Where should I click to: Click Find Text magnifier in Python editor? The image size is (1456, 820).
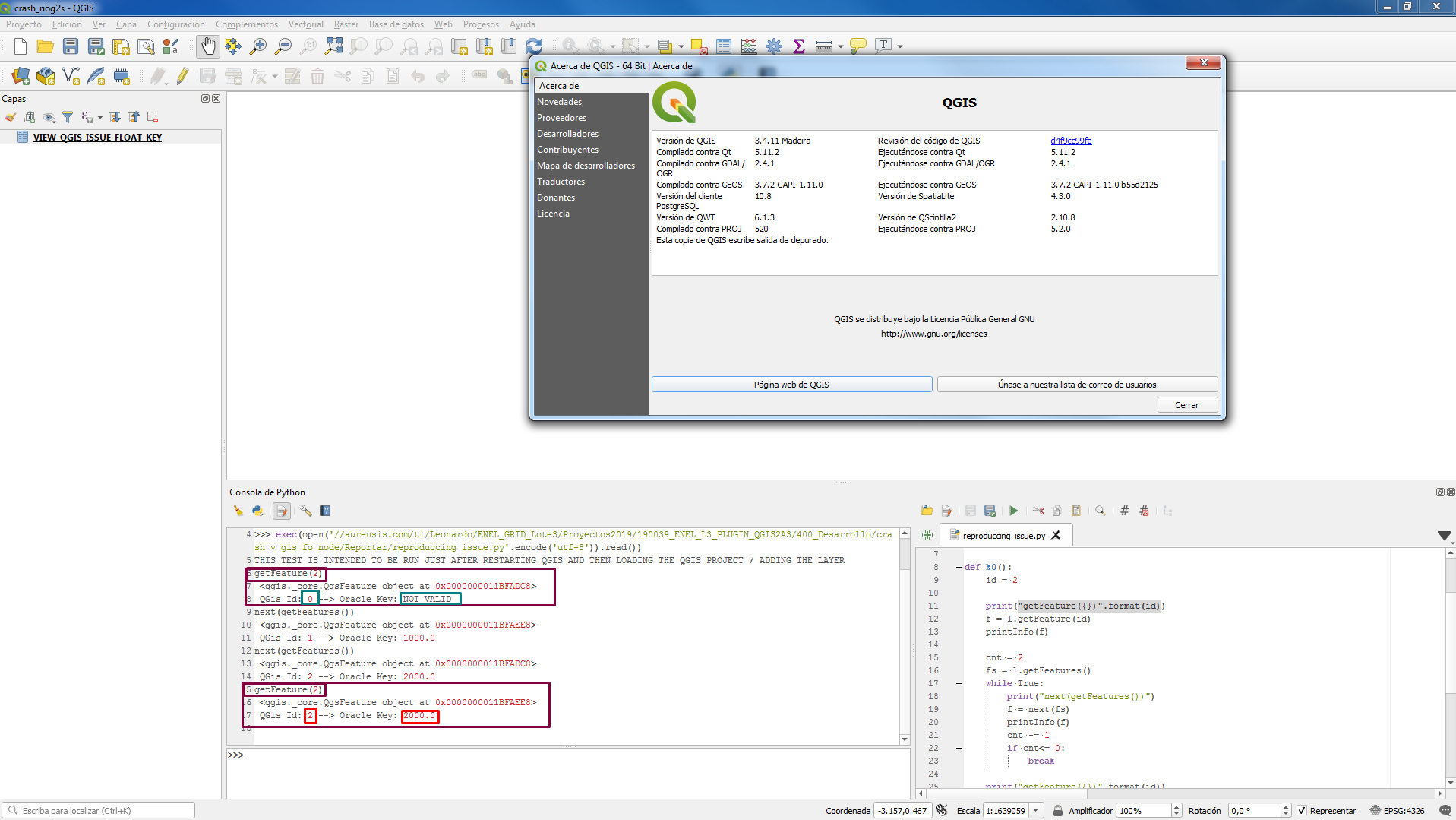tap(1100, 511)
